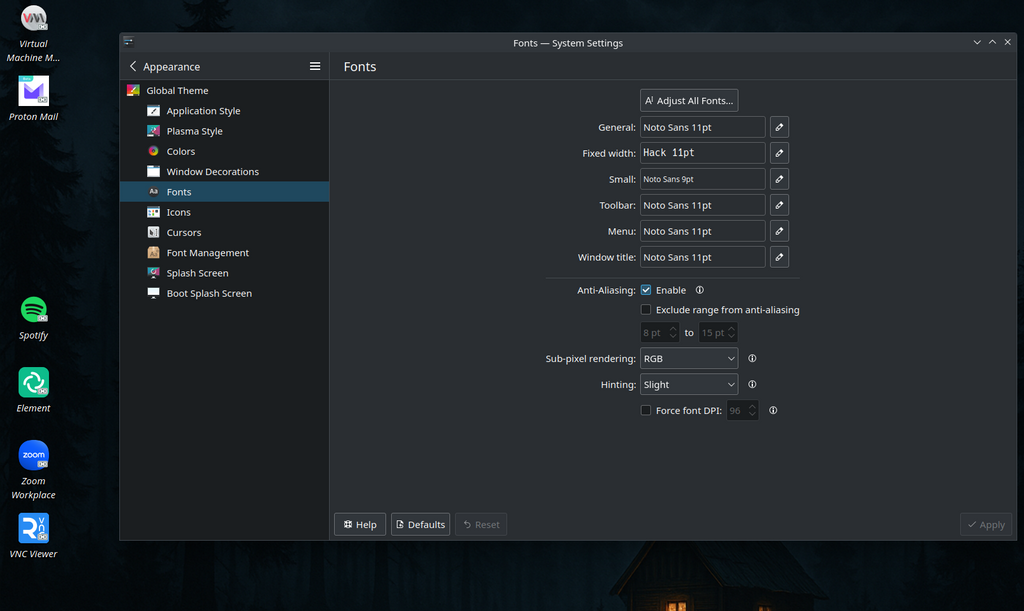Select the Fonts sidebar entry
1024x611 pixels.
(x=225, y=191)
